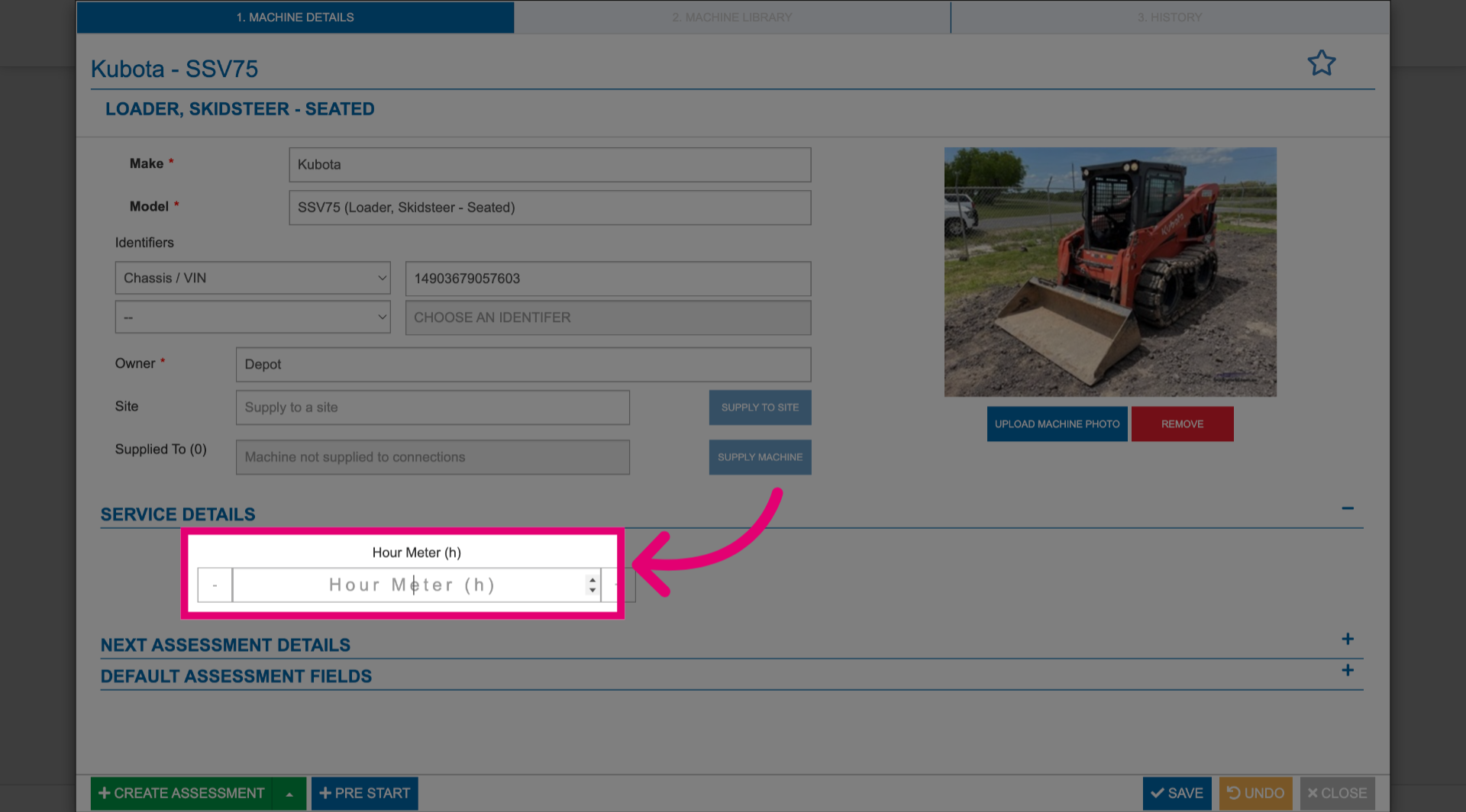
Task: Increment hour meter using spinner arrows
Action: tap(593, 581)
